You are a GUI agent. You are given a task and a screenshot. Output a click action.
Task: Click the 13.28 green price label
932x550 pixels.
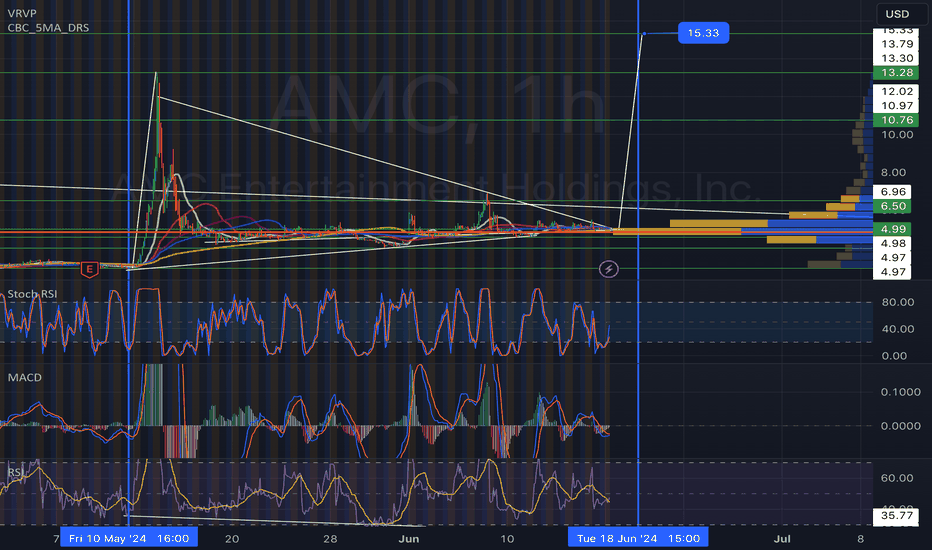[896, 73]
